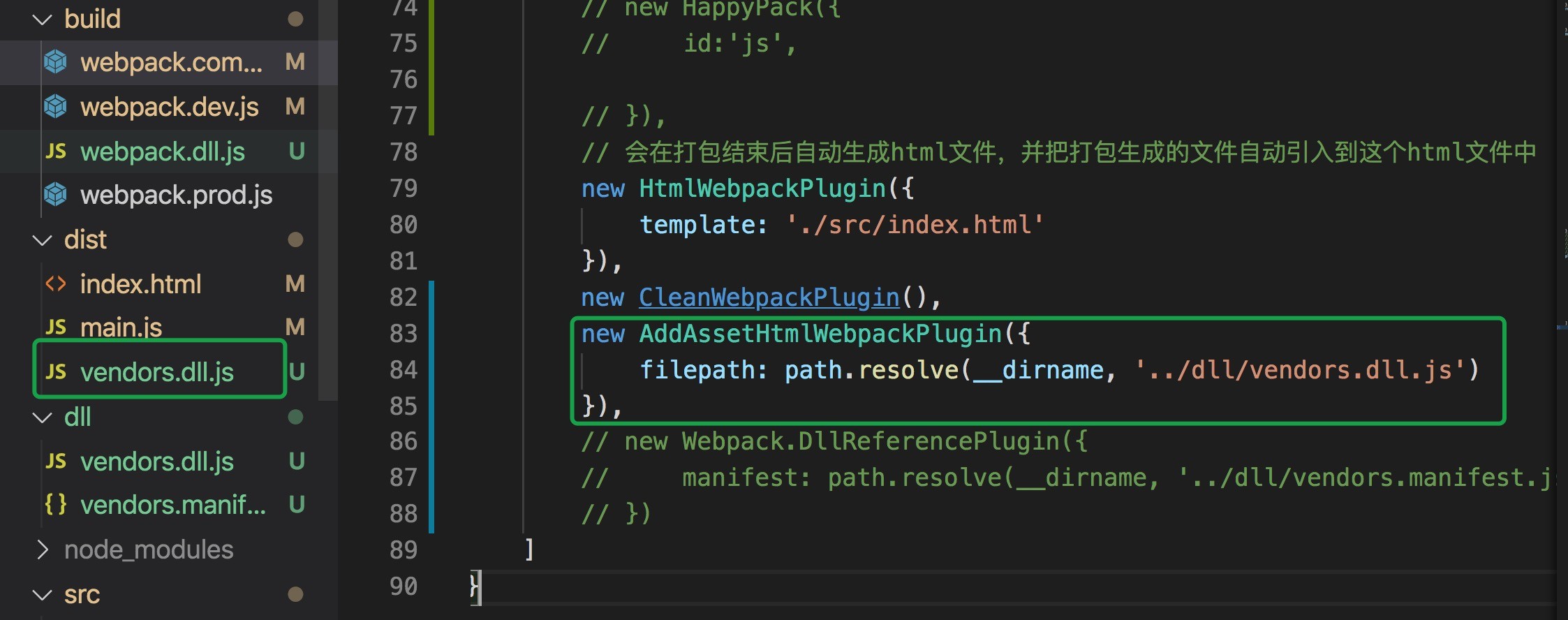Image resolution: width=1568 pixels, height=620 pixels.
Task: Open index.html in dist folder
Action: tap(140, 284)
